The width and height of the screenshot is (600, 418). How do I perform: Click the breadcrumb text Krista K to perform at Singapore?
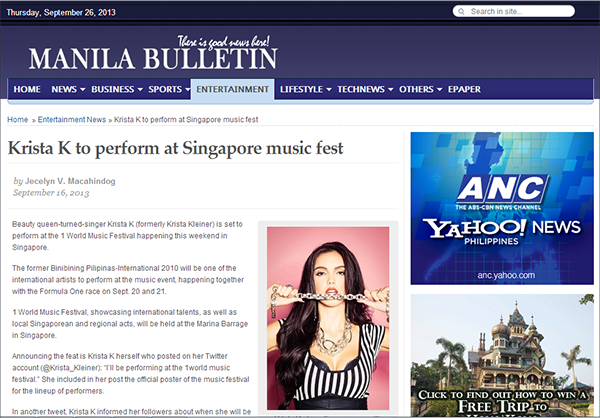tap(186, 119)
